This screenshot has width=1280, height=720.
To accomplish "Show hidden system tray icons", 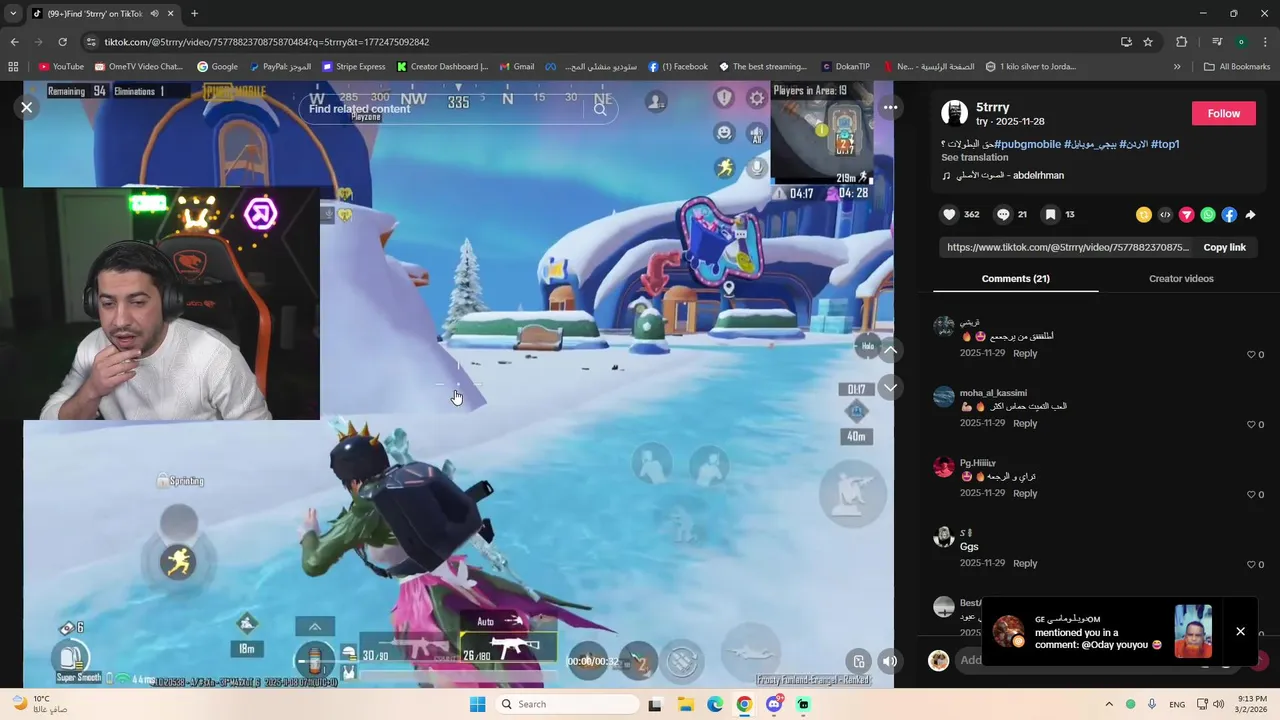I will coord(1109,704).
